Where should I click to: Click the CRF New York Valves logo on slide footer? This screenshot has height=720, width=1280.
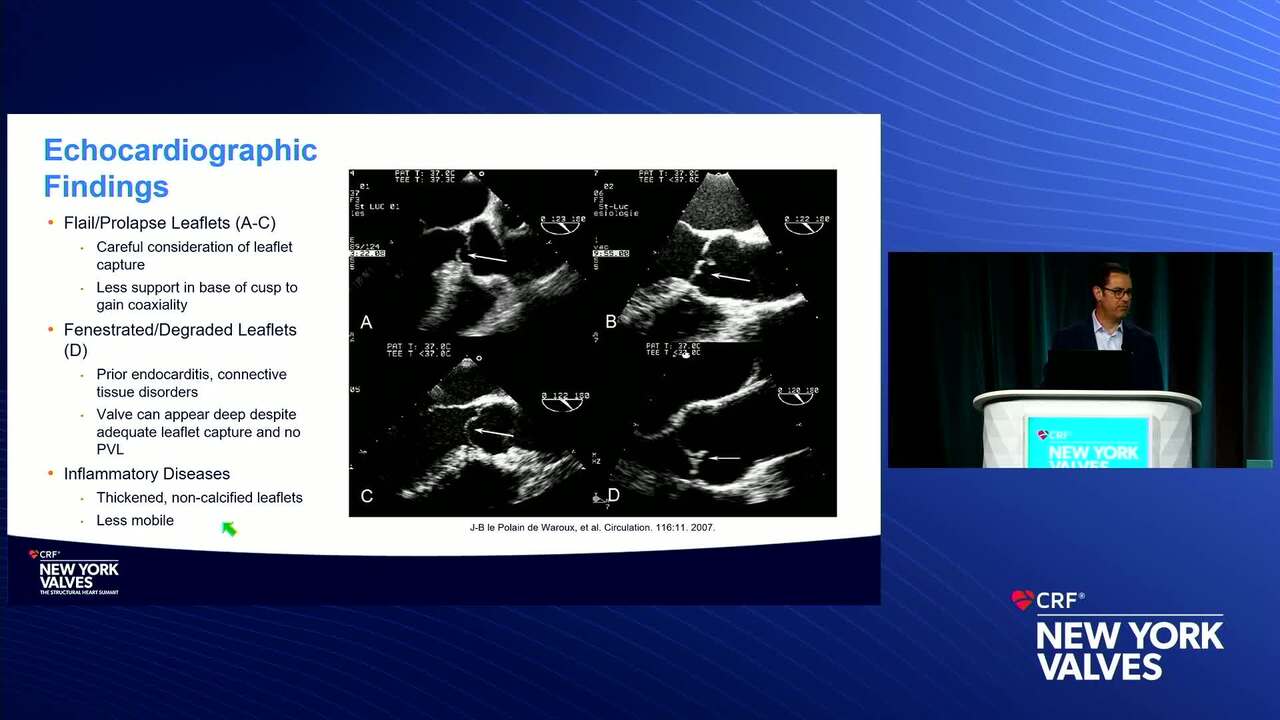click(x=78, y=573)
